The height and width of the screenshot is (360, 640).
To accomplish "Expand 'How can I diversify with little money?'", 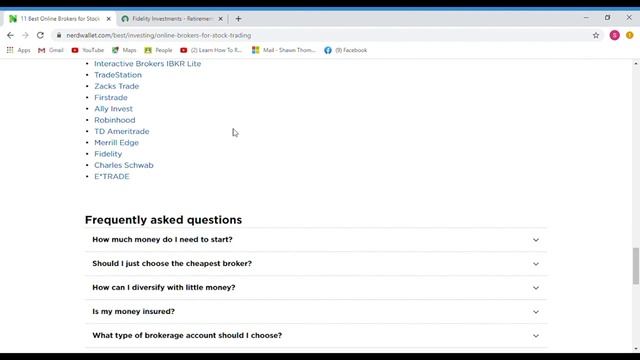I will click(x=316, y=288).
